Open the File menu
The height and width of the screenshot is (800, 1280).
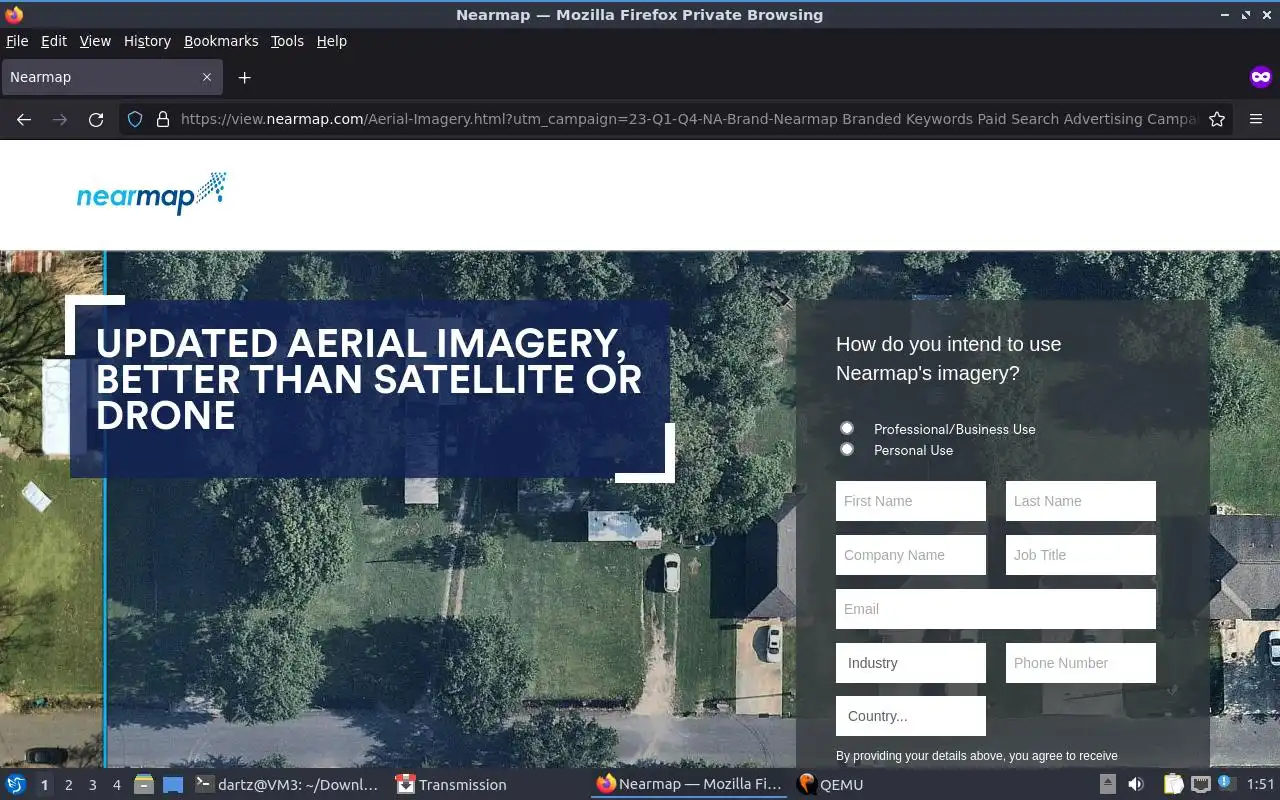(17, 41)
